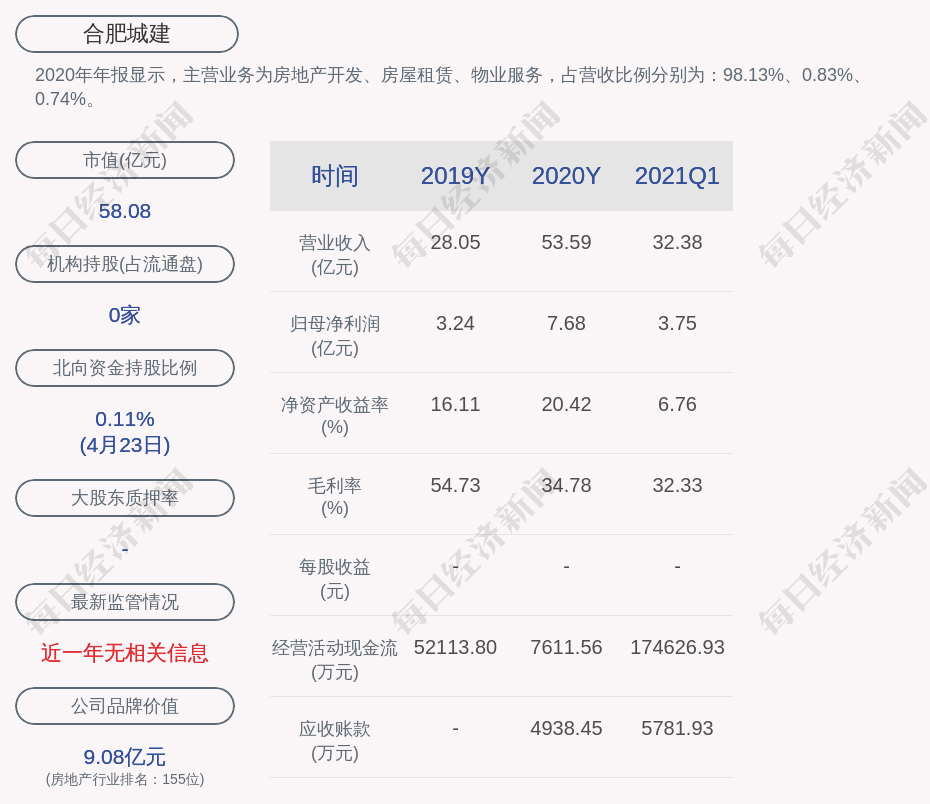Click the 经营活动现金流(万元) row label

(335, 660)
